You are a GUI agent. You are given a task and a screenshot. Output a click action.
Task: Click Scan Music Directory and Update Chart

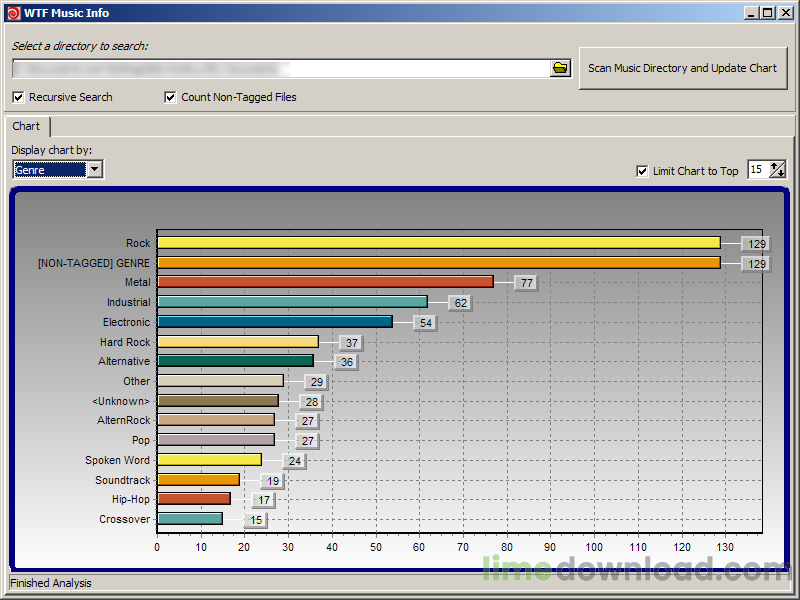(683, 68)
